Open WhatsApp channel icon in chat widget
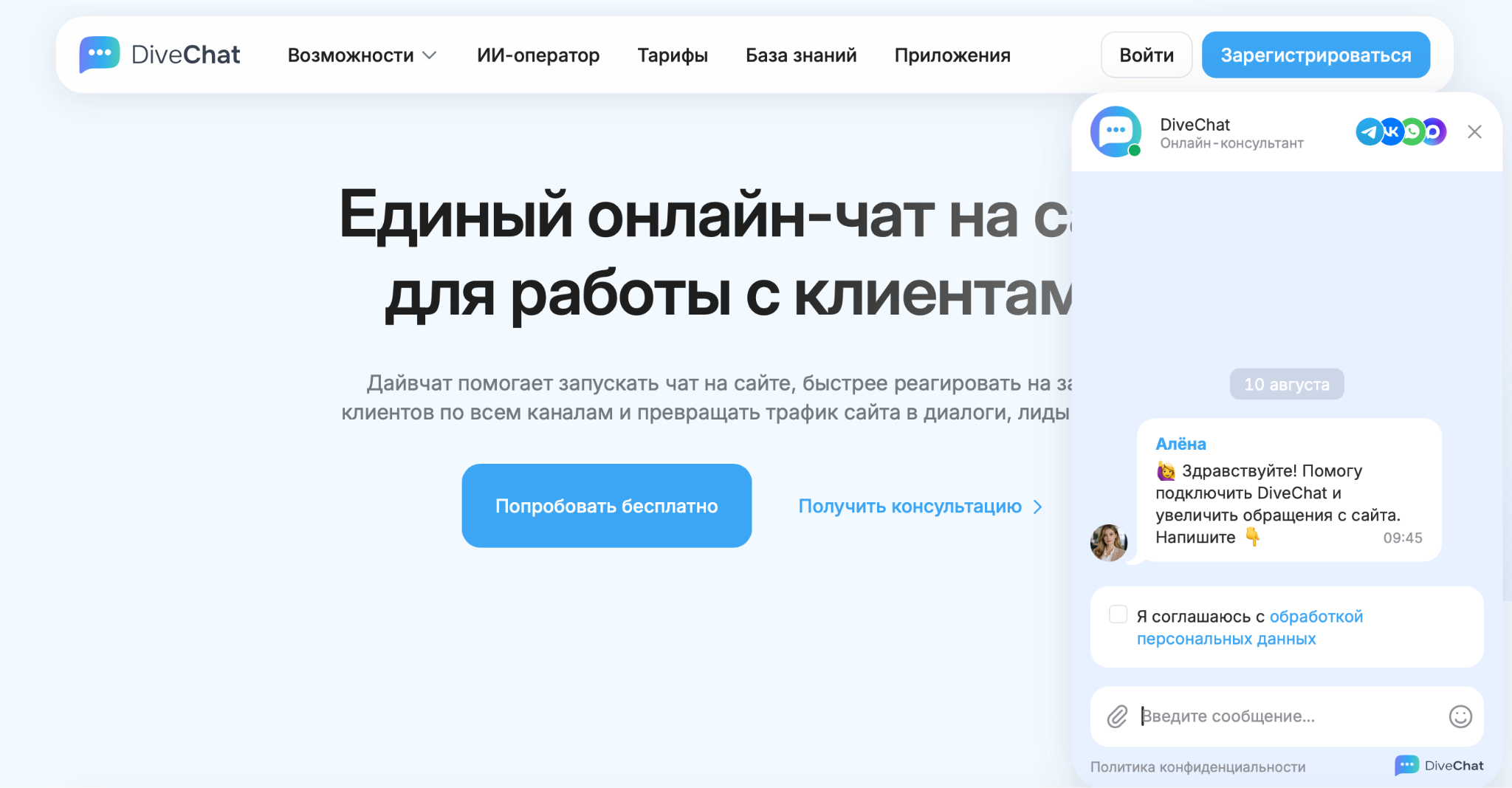Viewport: 1512px width, 788px height. 1412,132
